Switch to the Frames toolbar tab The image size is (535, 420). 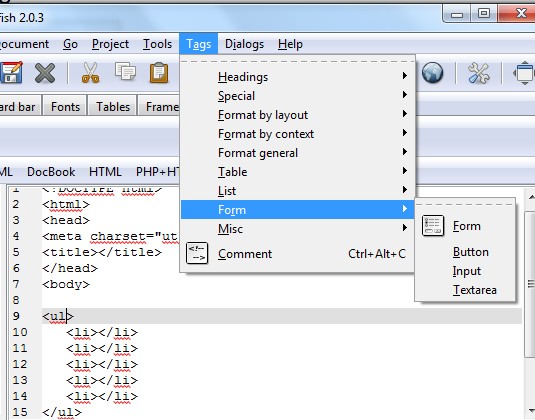[159, 106]
